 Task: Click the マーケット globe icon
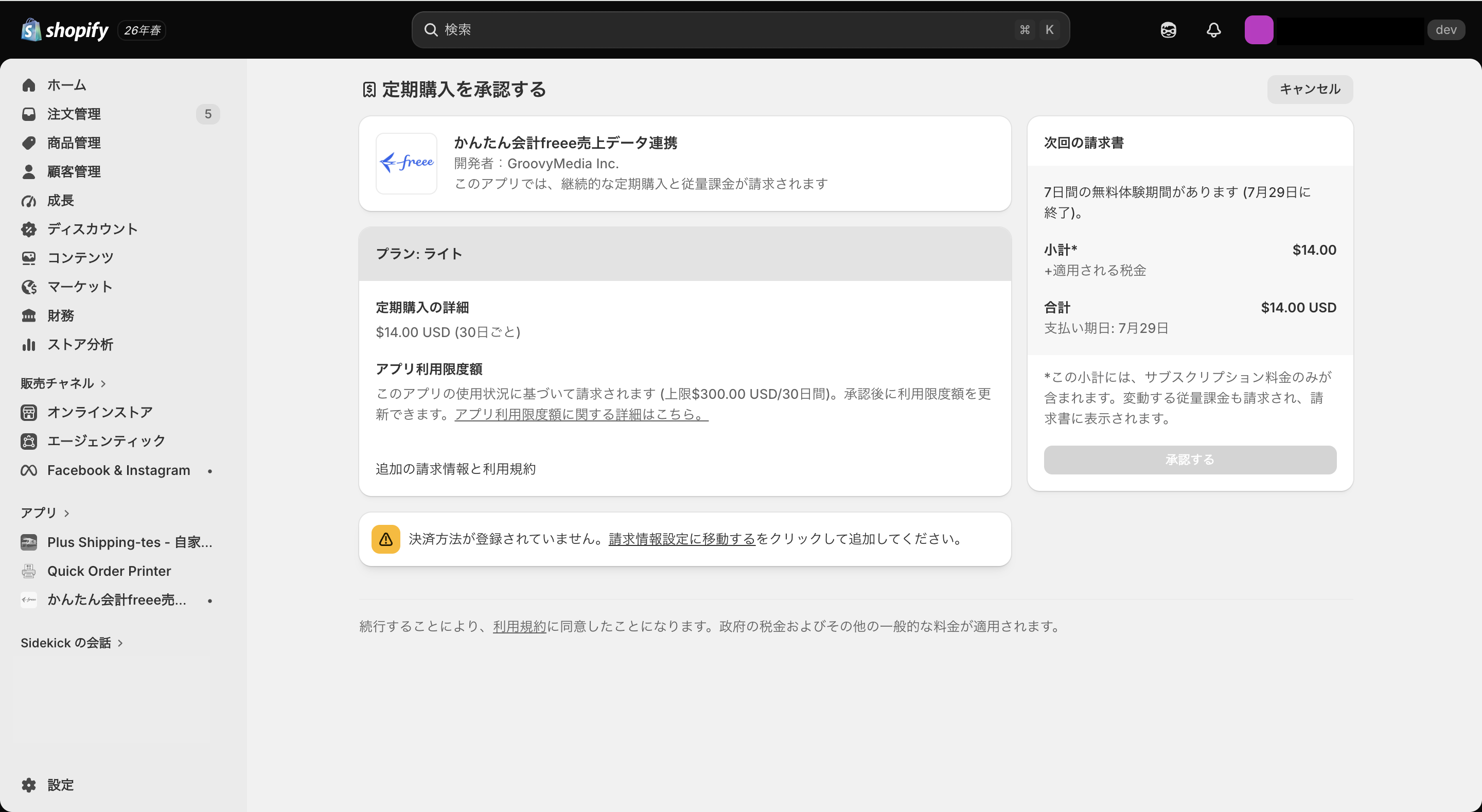29,287
